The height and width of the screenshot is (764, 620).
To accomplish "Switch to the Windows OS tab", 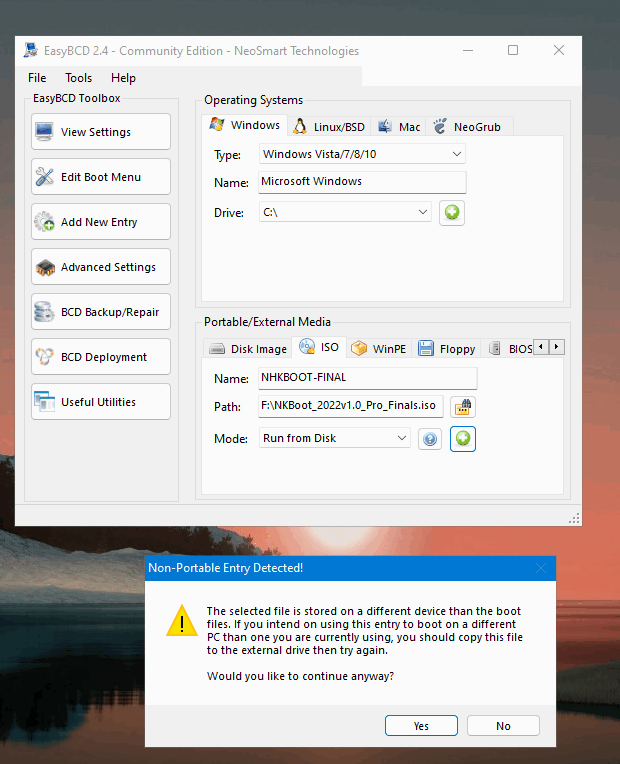I will 245,125.
